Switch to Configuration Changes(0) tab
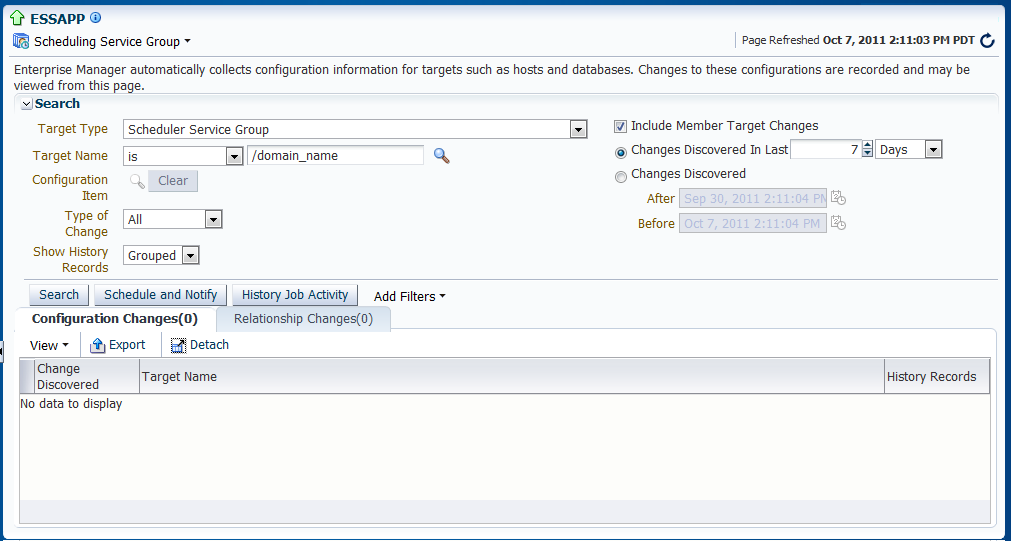The image size is (1011, 541). [115, 319]
